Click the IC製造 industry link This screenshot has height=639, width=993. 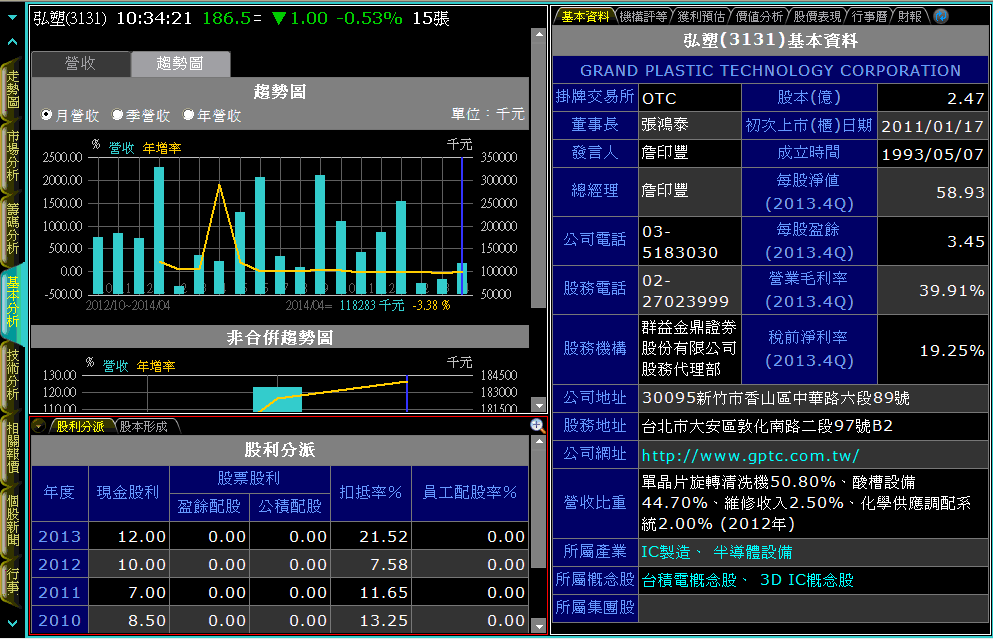(x=666, y=552)
